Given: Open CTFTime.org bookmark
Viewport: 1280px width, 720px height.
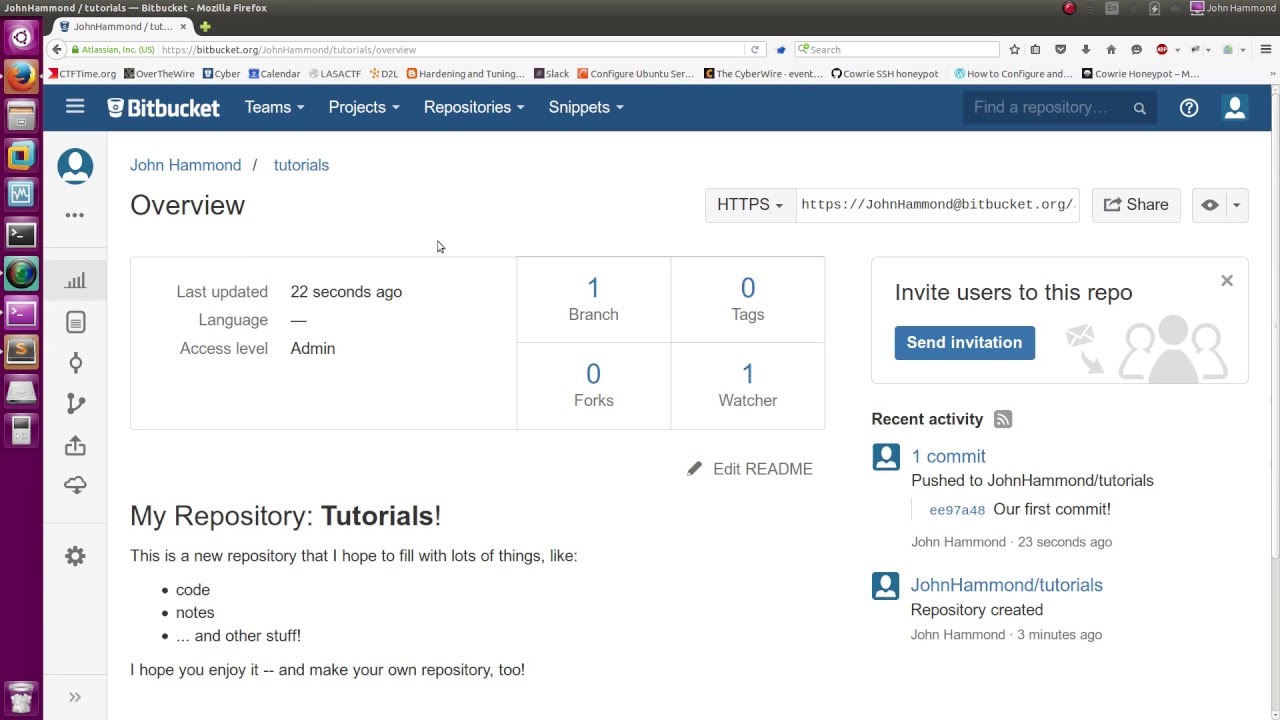Looking at the screenshot, I should coord(82,73).
